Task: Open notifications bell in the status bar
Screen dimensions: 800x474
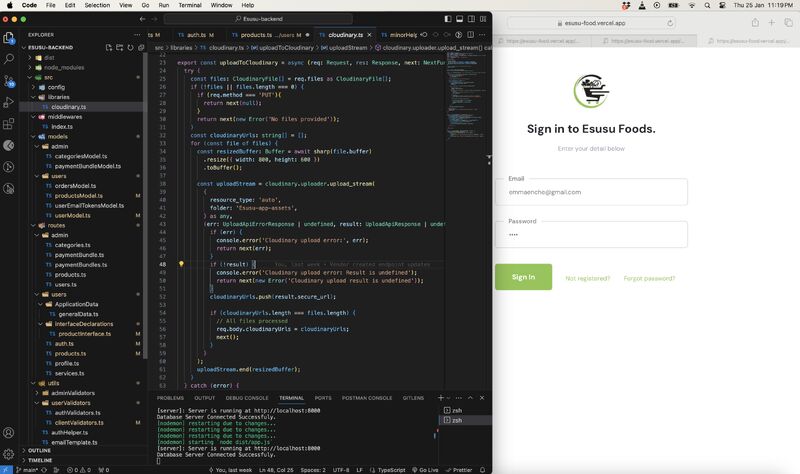Action: (x=482, y=470)
